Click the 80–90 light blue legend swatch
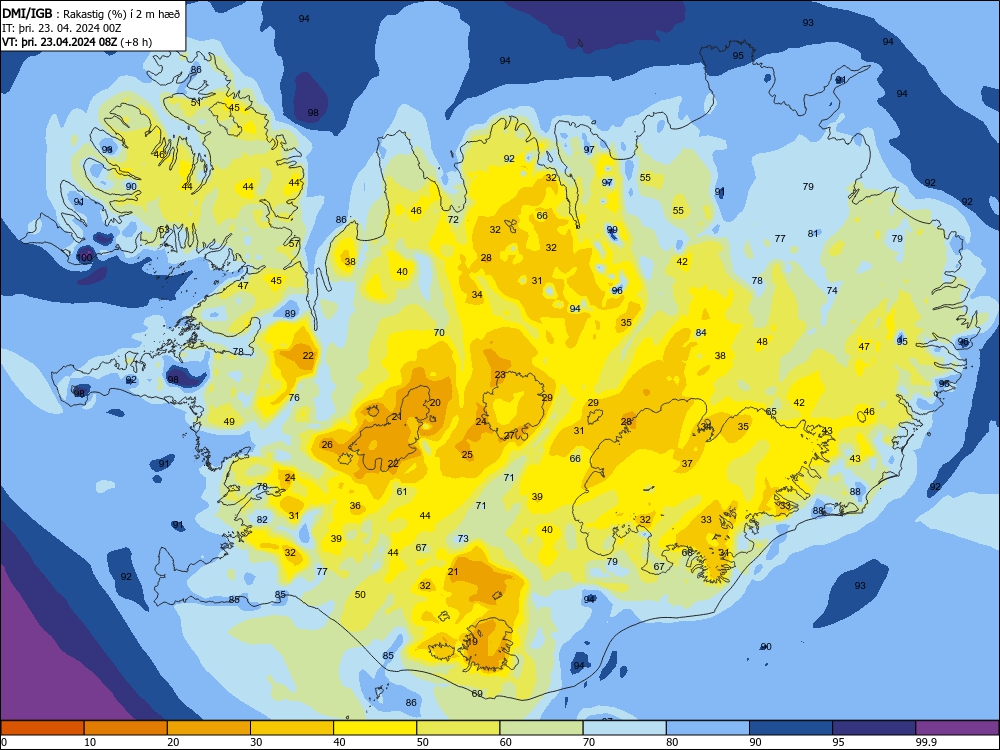 point(708,728)
